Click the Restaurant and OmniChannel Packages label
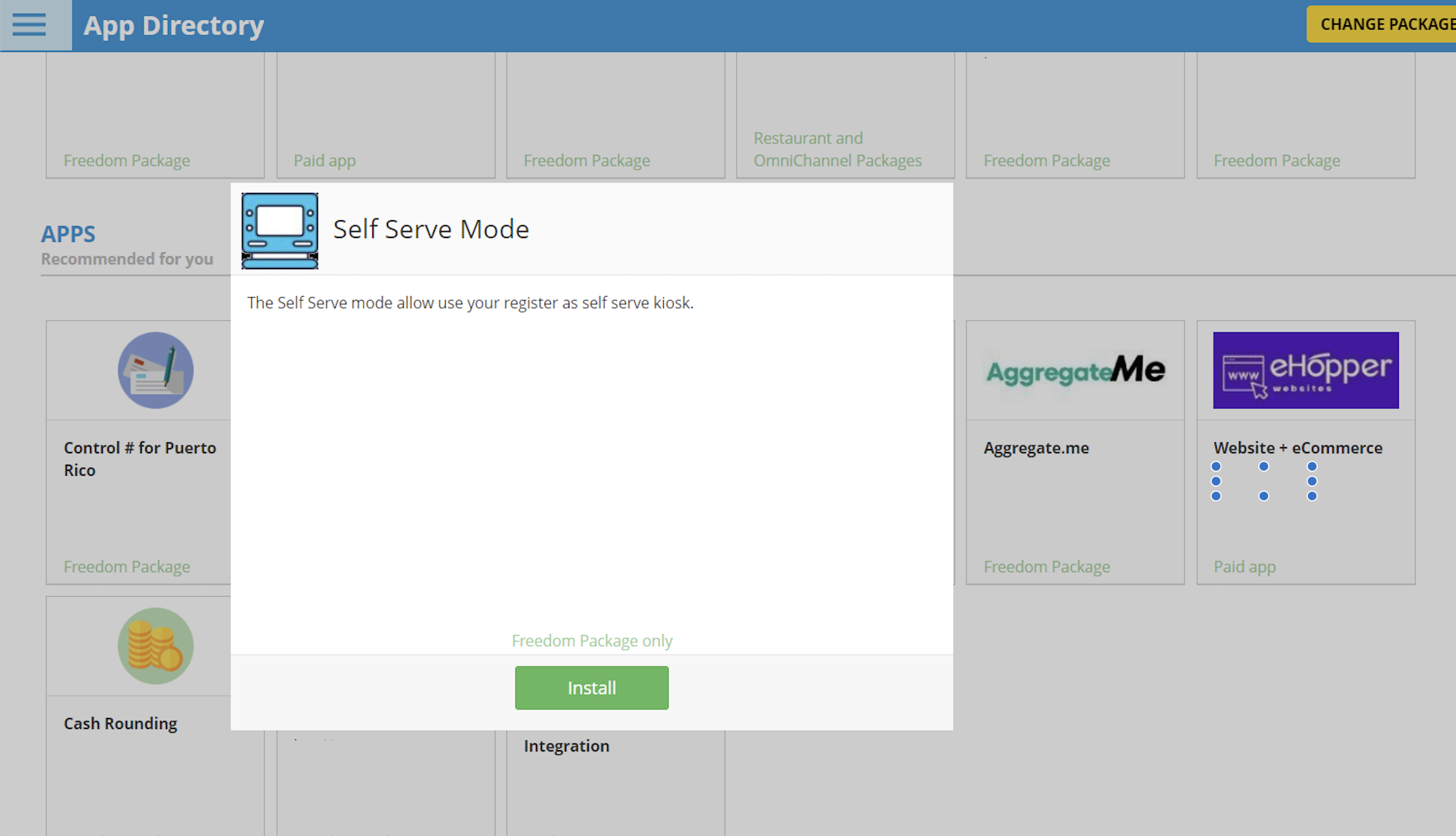The width and height of the screenshot is (1456, 836). click(837, 149)
